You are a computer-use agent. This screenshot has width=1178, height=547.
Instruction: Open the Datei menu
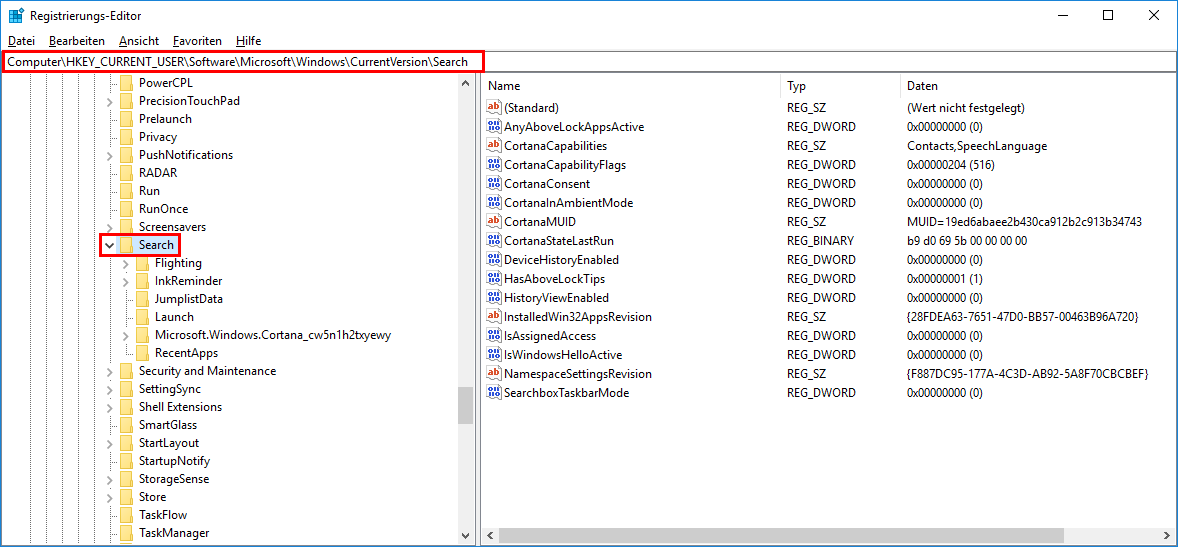[21, 41]
